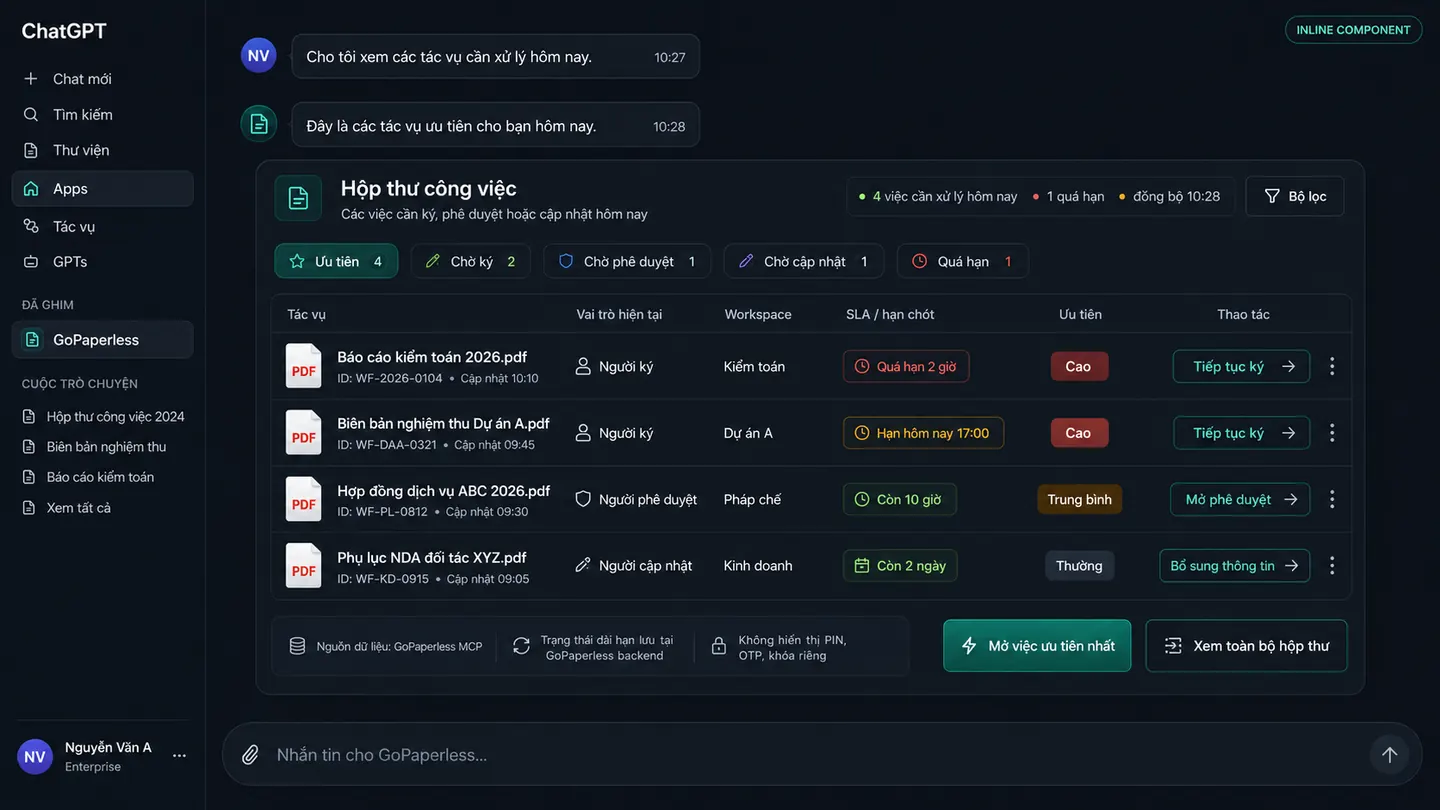Viewport: 1440px width, 810px height.
Task: Click the paperclip attach icon
Action: tap(251, 755)
